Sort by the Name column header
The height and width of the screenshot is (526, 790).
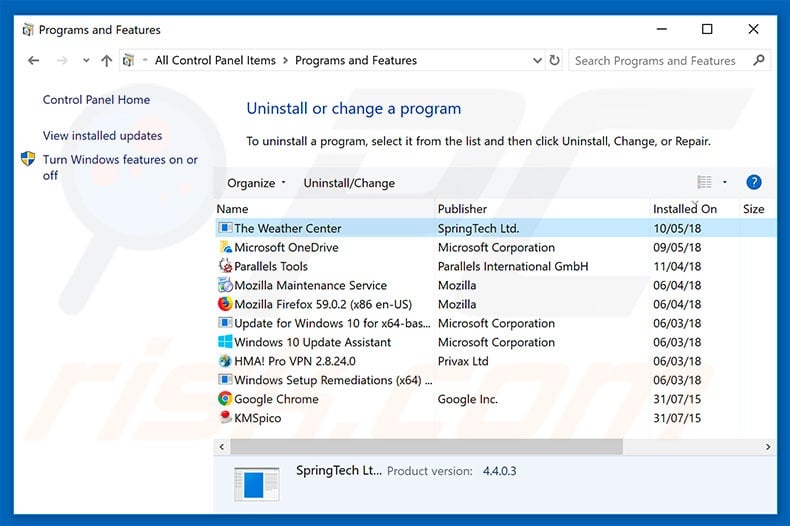click(x=232, y=209)
